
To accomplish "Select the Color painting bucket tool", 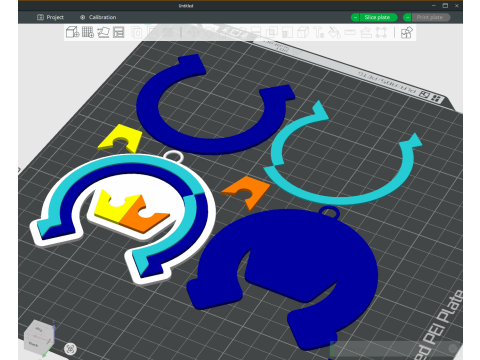I will point(334,32).
